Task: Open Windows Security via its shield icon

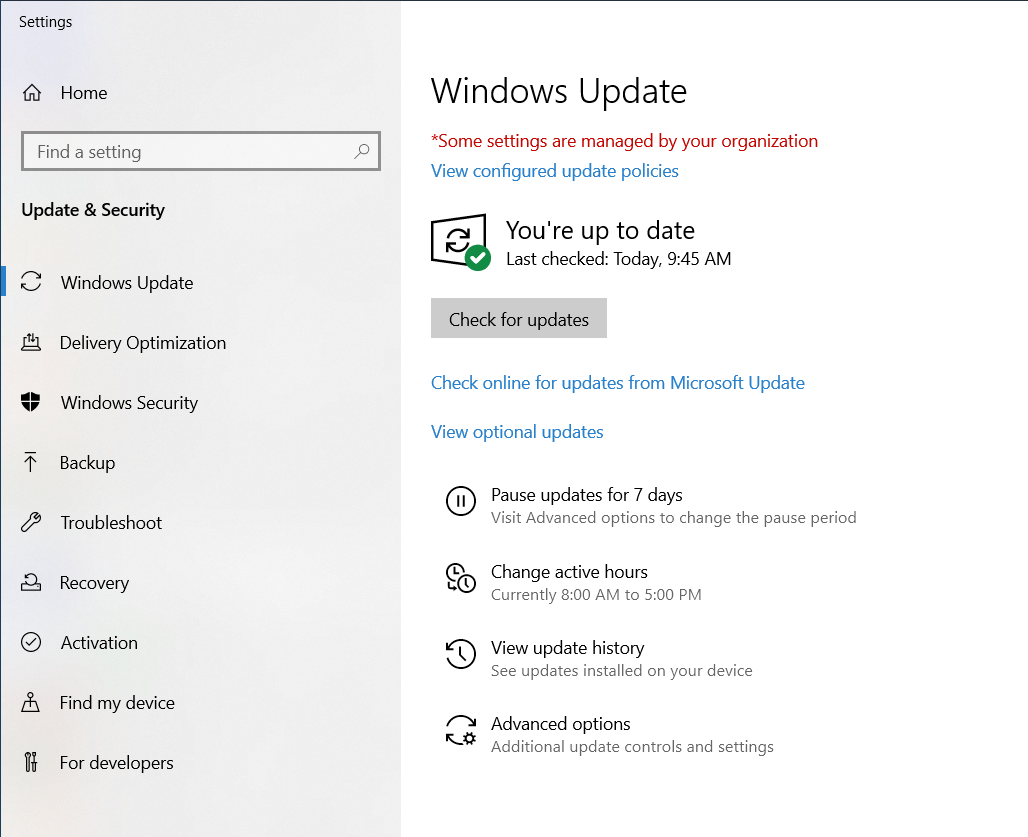Action: point(31,402)
